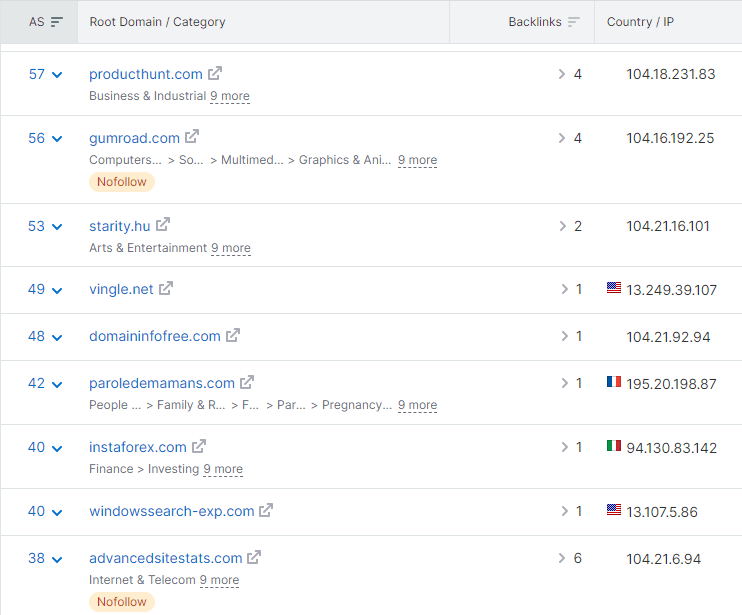Expand AS 56 row chevron
This screenshot has height=615, width=742.
point(57,139)
